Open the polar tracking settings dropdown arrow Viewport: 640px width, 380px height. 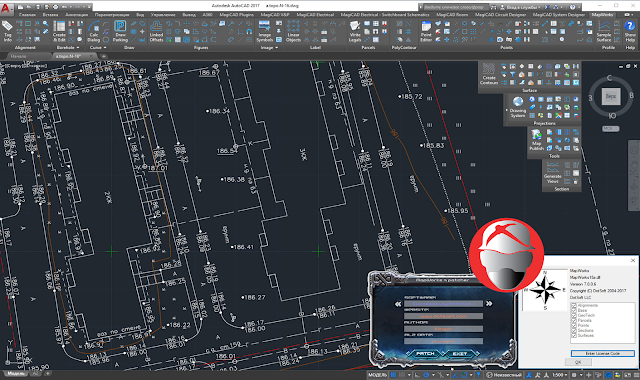click(433, 375)
